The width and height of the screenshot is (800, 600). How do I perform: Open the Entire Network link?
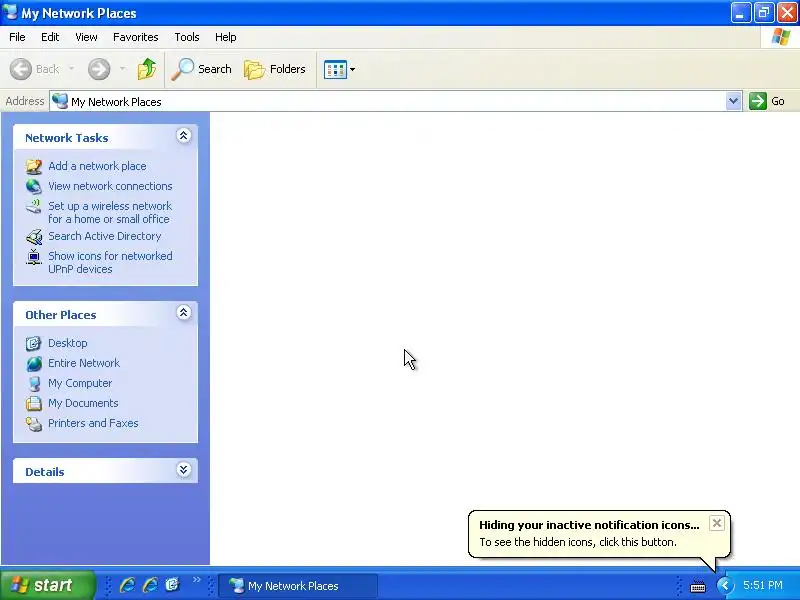84,363
